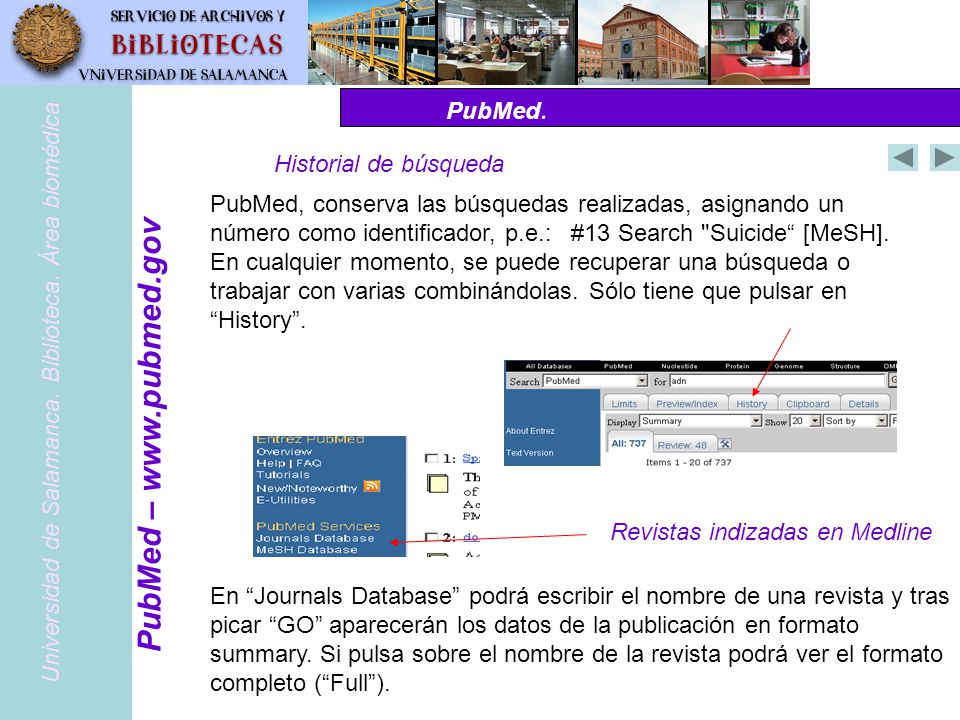This screenshot has width=960, height=720.
Task: Click the PubMed. purple title bar
Action: [650, 108]
